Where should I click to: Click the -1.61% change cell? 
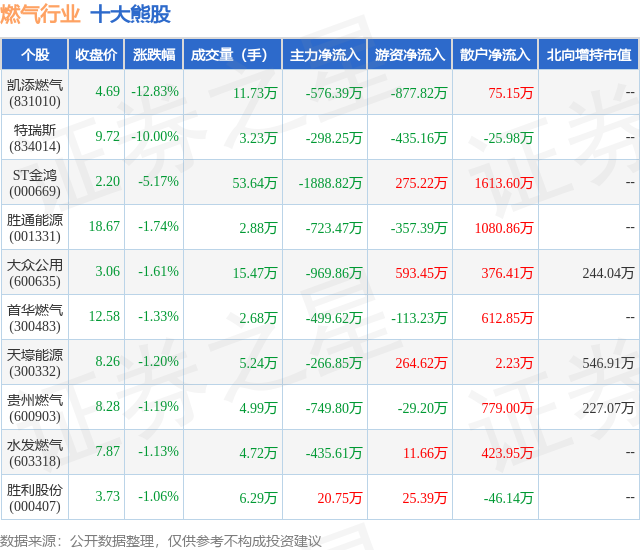point(158,271)
